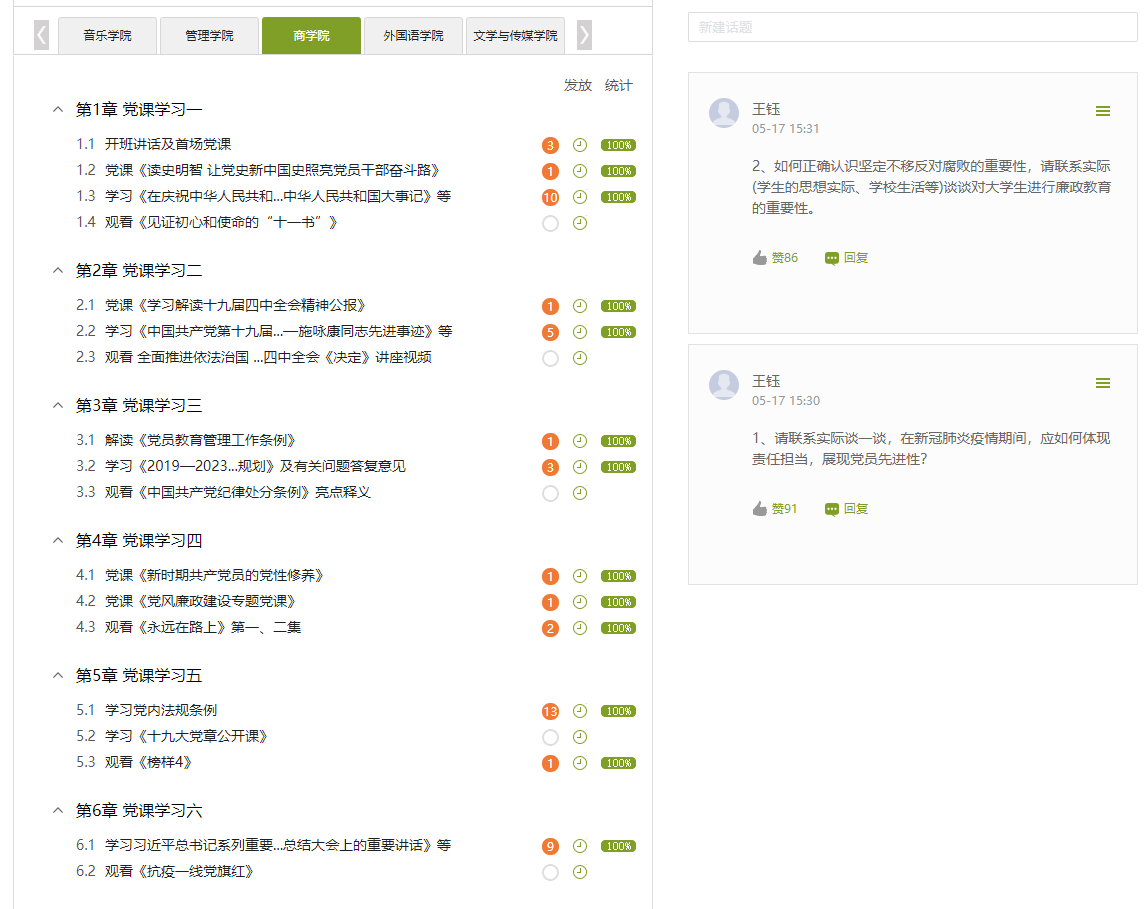Click the 100% progress bar for lesson 3.1
This screenshot has width=1146, height=909.
618,441
